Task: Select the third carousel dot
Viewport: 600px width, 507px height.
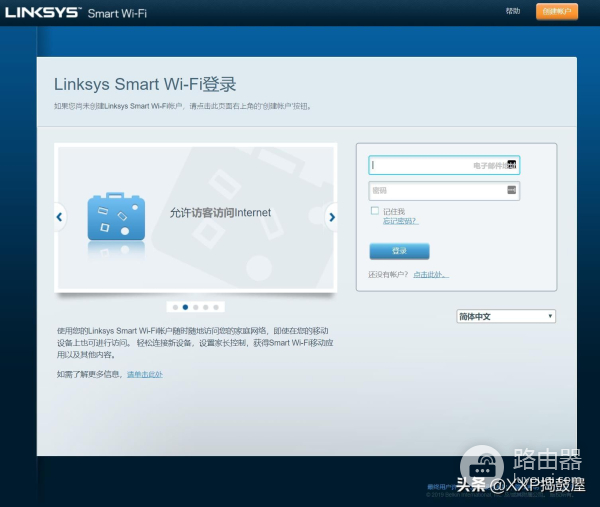Action: point(196,307)
